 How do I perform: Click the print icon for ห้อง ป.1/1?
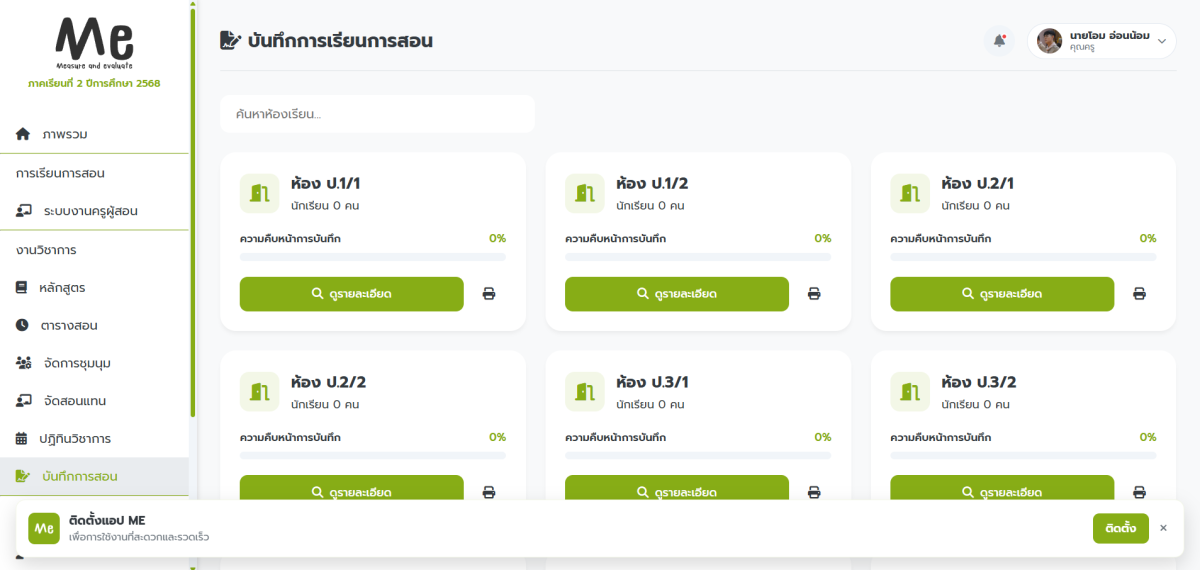click(x=489, y=294)
